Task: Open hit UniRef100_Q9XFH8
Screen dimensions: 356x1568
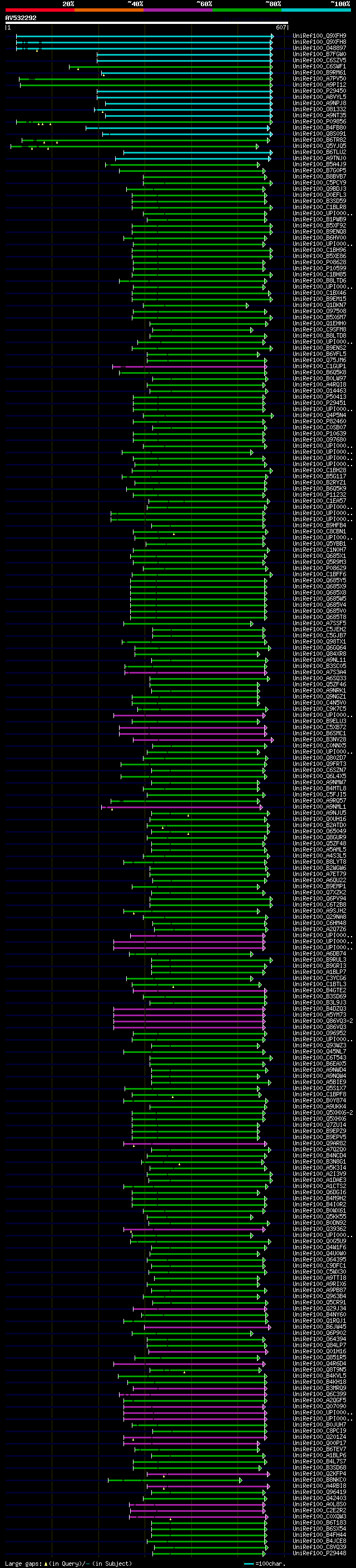Action: pos(319,42)
